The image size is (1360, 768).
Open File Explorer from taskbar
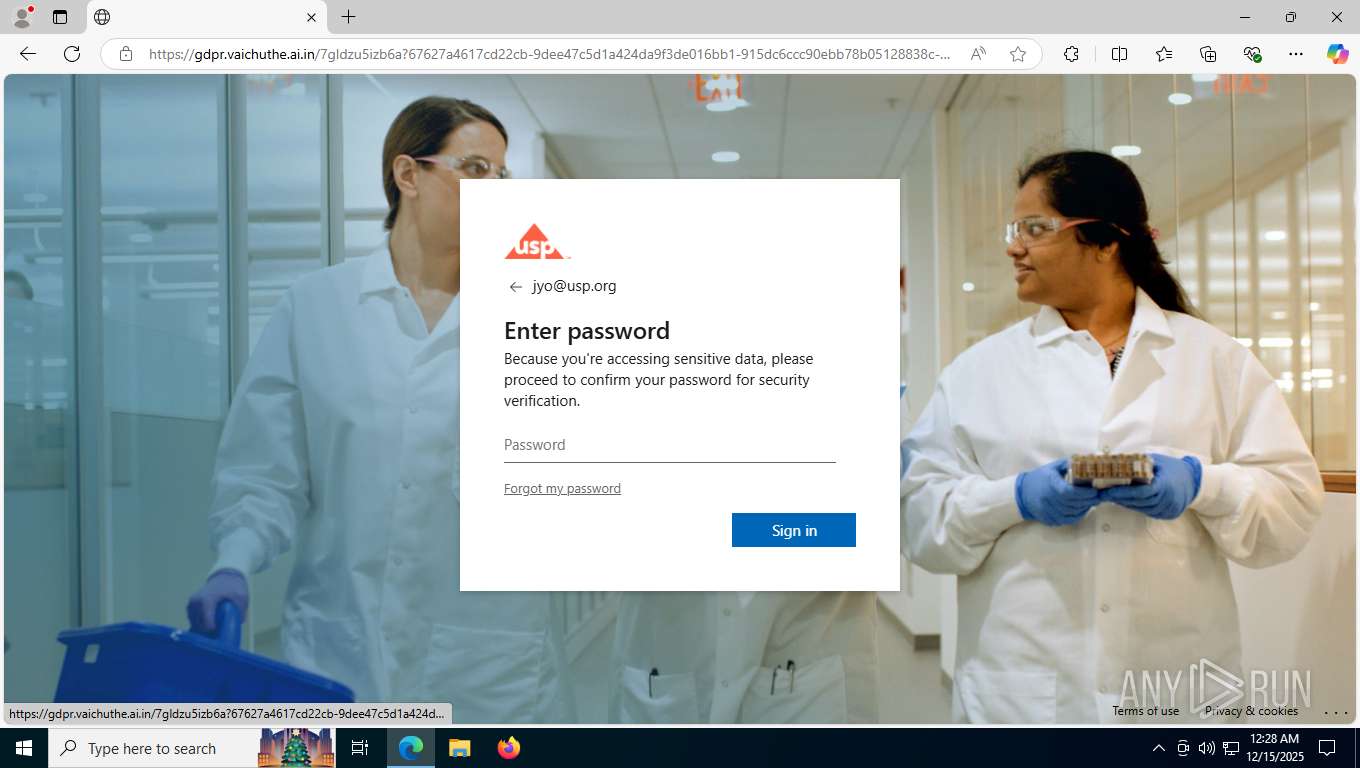point(459,748)
